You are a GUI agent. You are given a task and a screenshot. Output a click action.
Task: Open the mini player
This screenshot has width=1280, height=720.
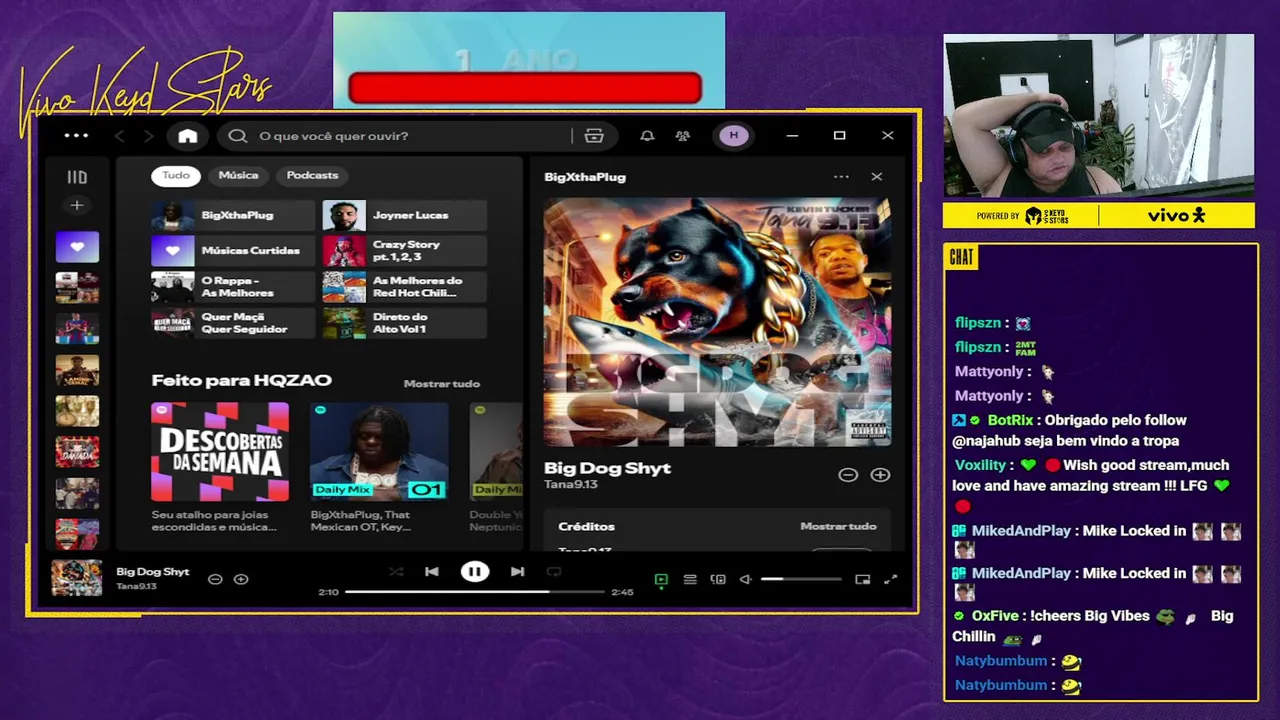click(x=862, y=579)
